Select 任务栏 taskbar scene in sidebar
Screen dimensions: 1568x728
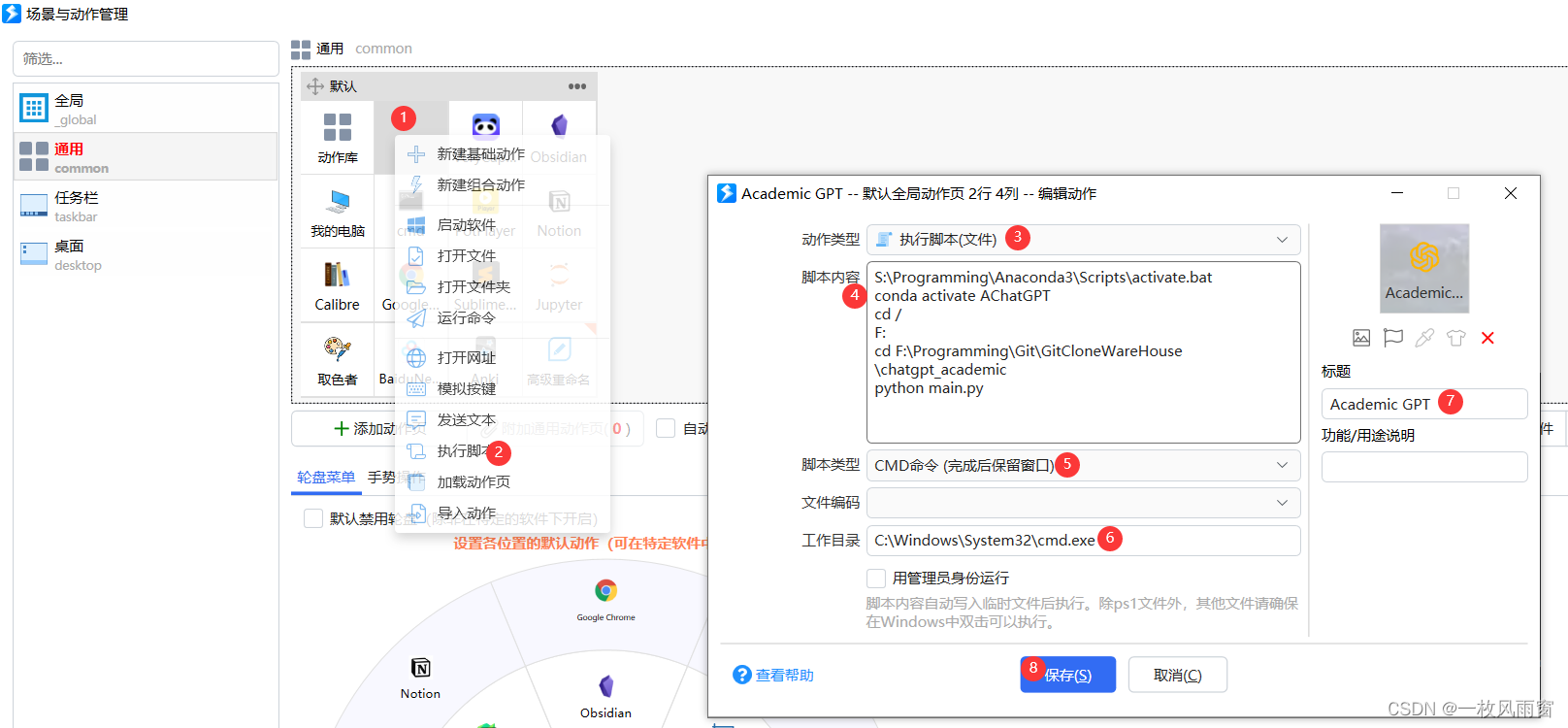(146, 206)
